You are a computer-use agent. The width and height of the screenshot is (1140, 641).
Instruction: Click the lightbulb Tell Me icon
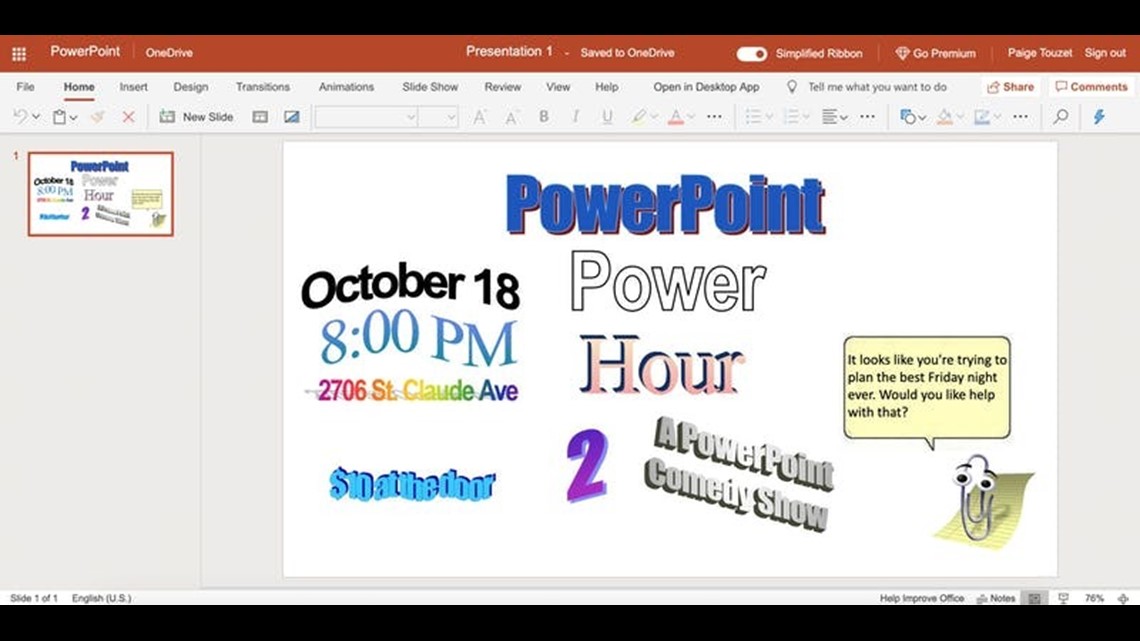coord(792,86)
